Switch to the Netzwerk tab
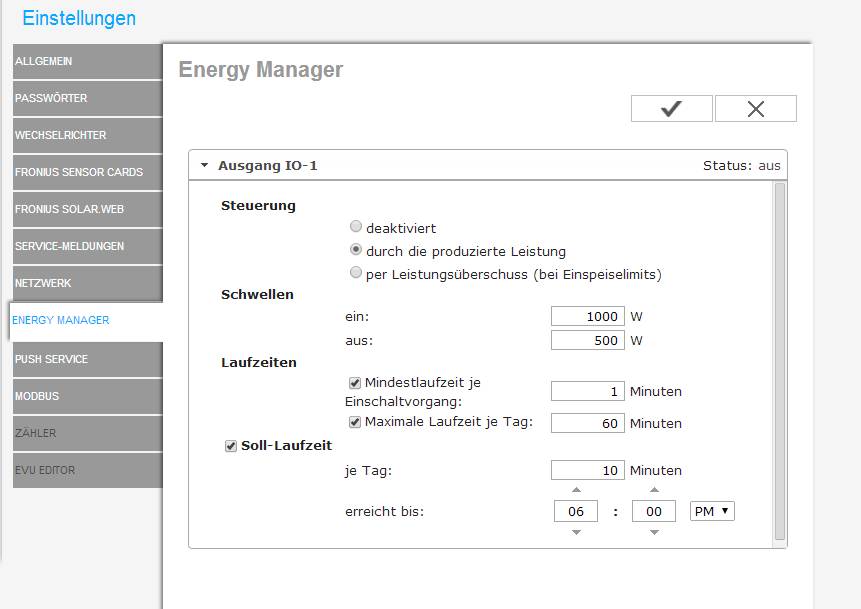Screen dimensions: 861x609 click(x=88, y=283)
